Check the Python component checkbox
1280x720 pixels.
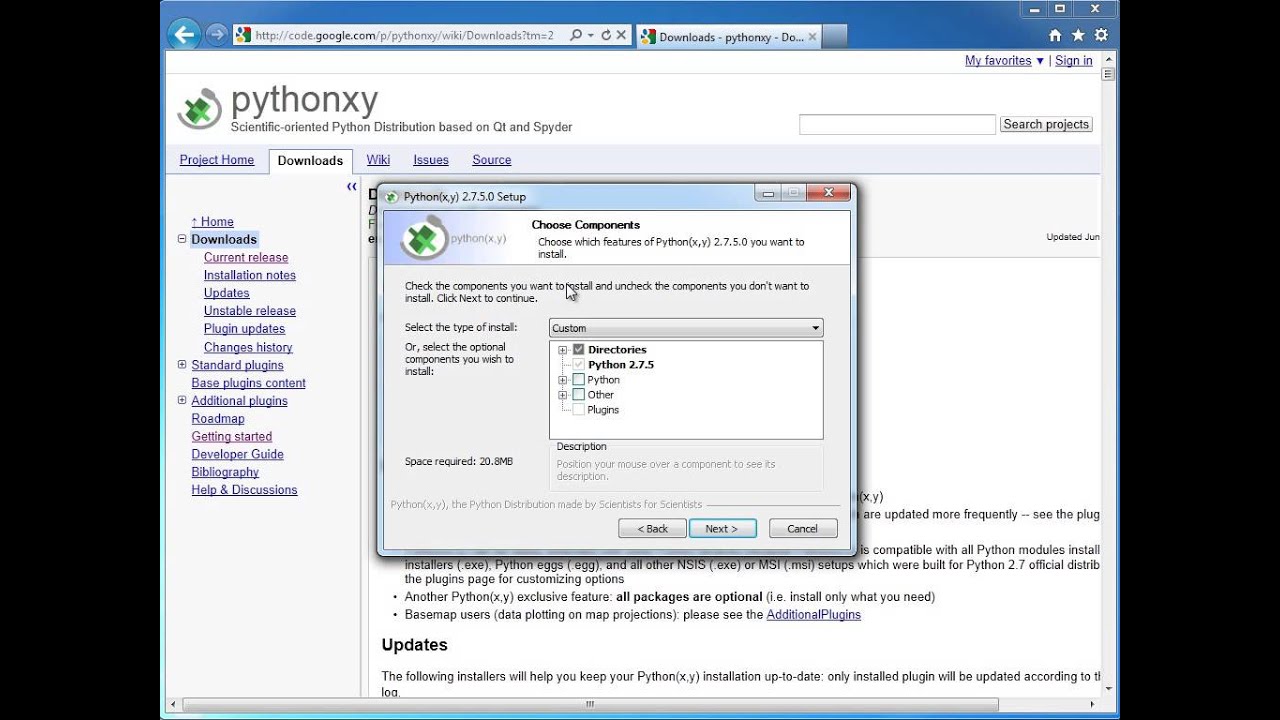(x=578, y=380)
